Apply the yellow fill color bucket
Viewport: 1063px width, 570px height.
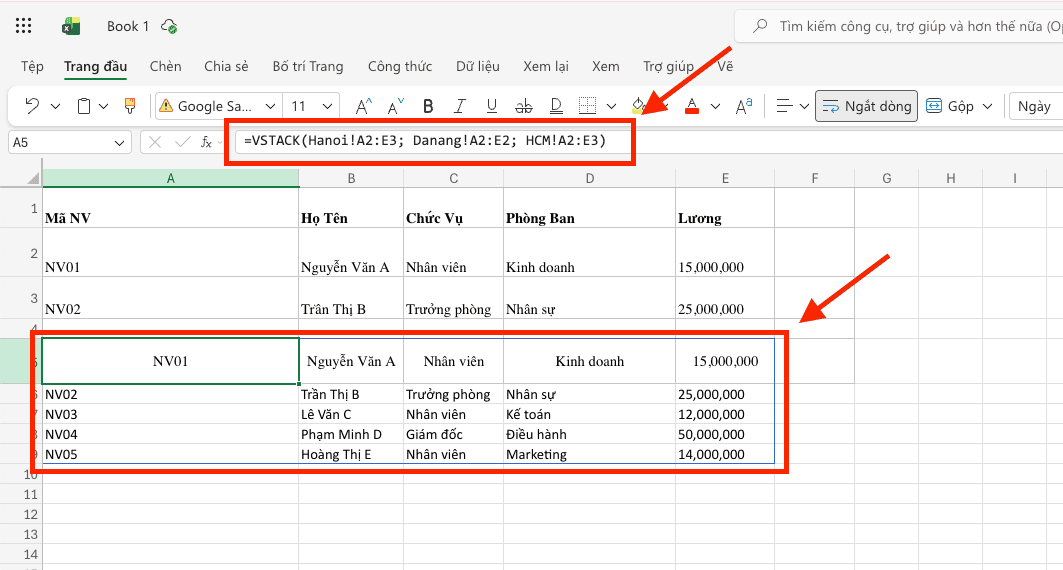639,106
